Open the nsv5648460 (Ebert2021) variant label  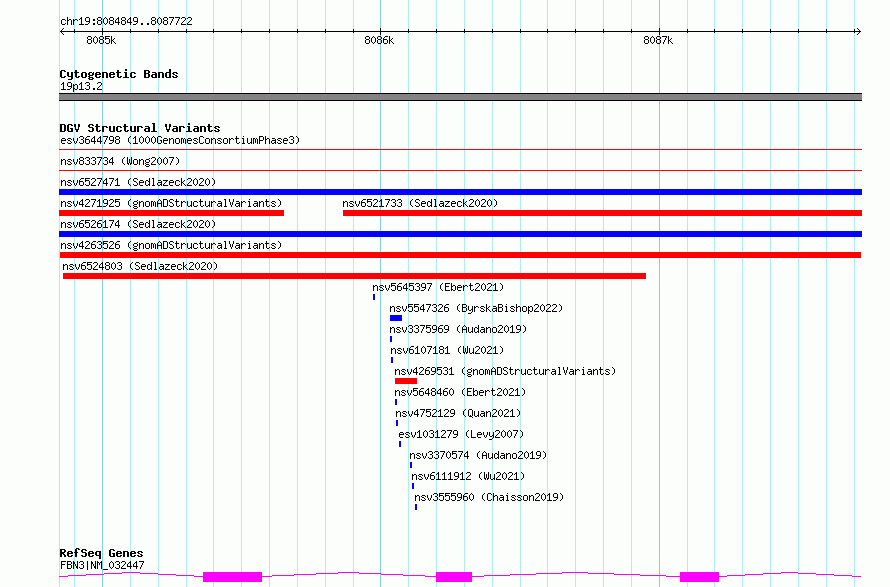(x=460, y=392)
